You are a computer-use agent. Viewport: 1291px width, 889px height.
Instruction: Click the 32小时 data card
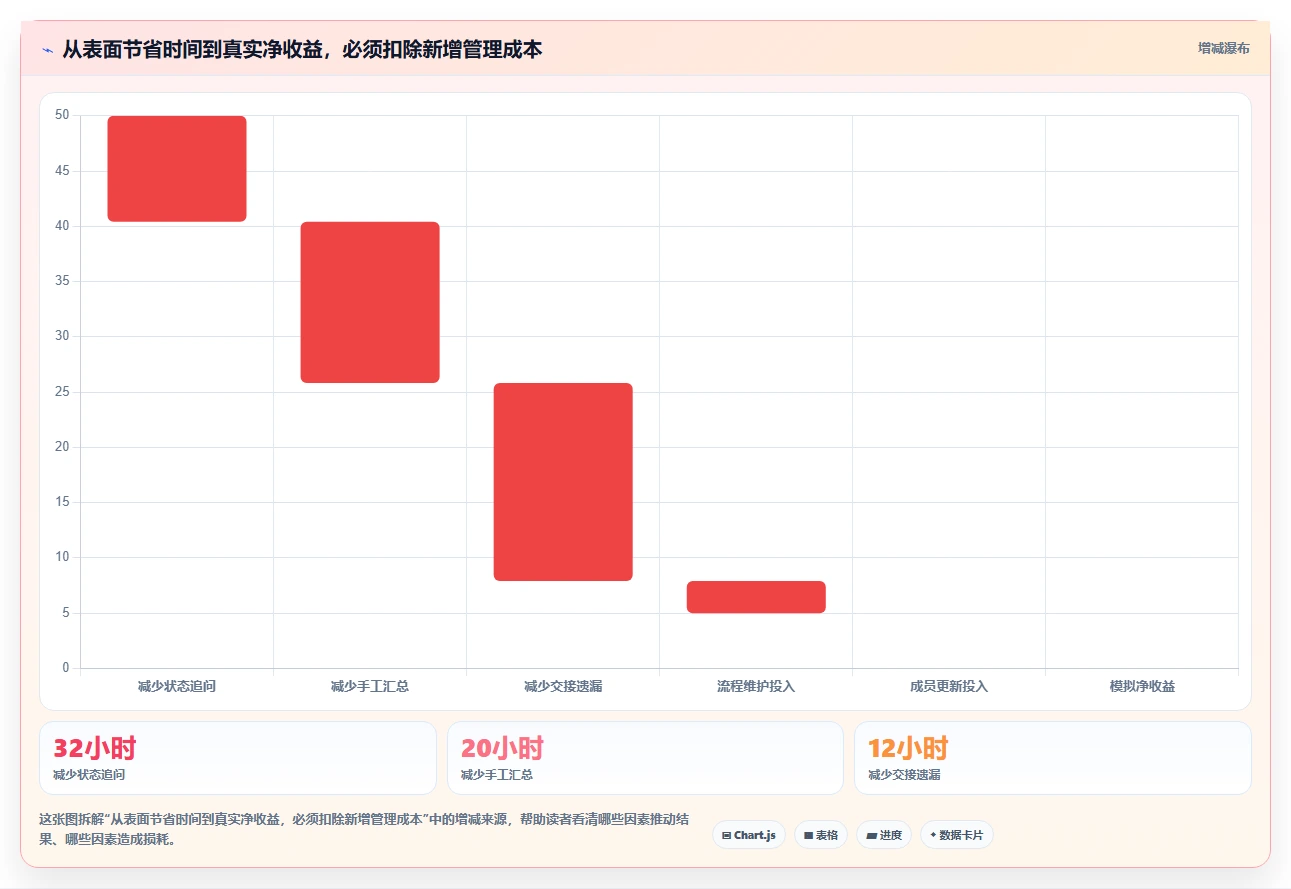coord(238,758)
